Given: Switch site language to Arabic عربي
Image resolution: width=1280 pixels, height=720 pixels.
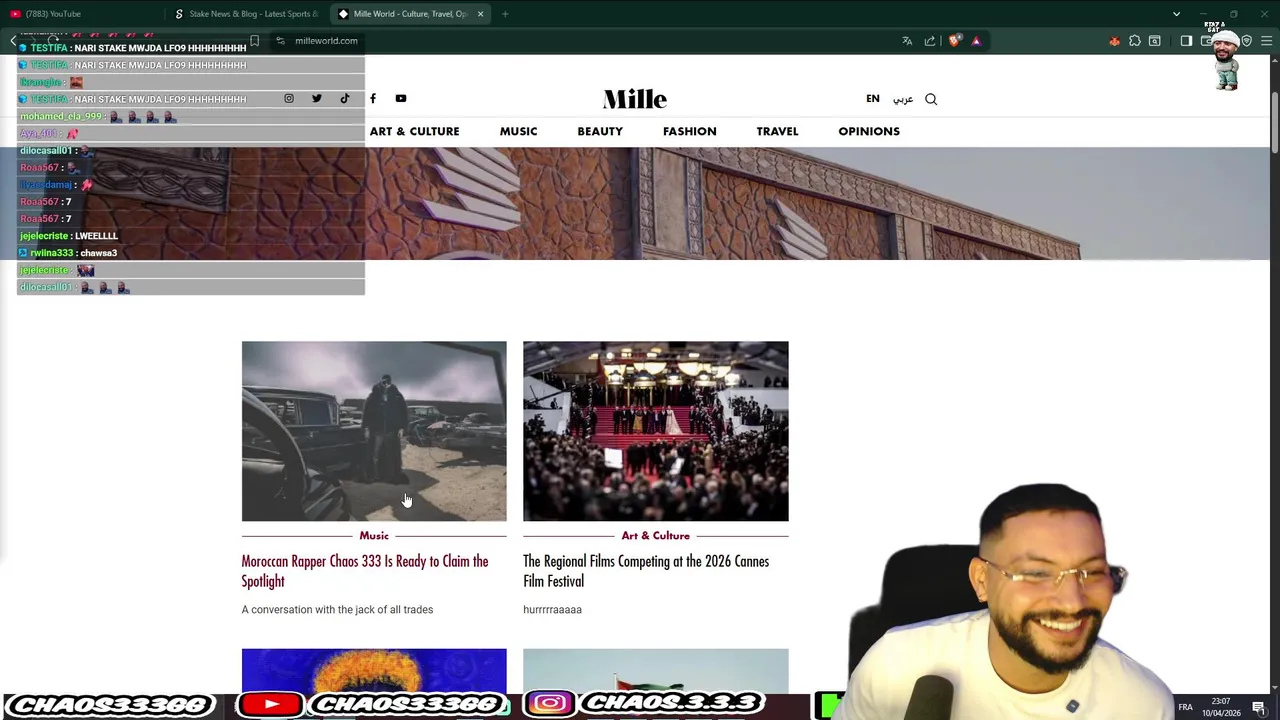Looking at the screenshot, I should click(903, 99).
